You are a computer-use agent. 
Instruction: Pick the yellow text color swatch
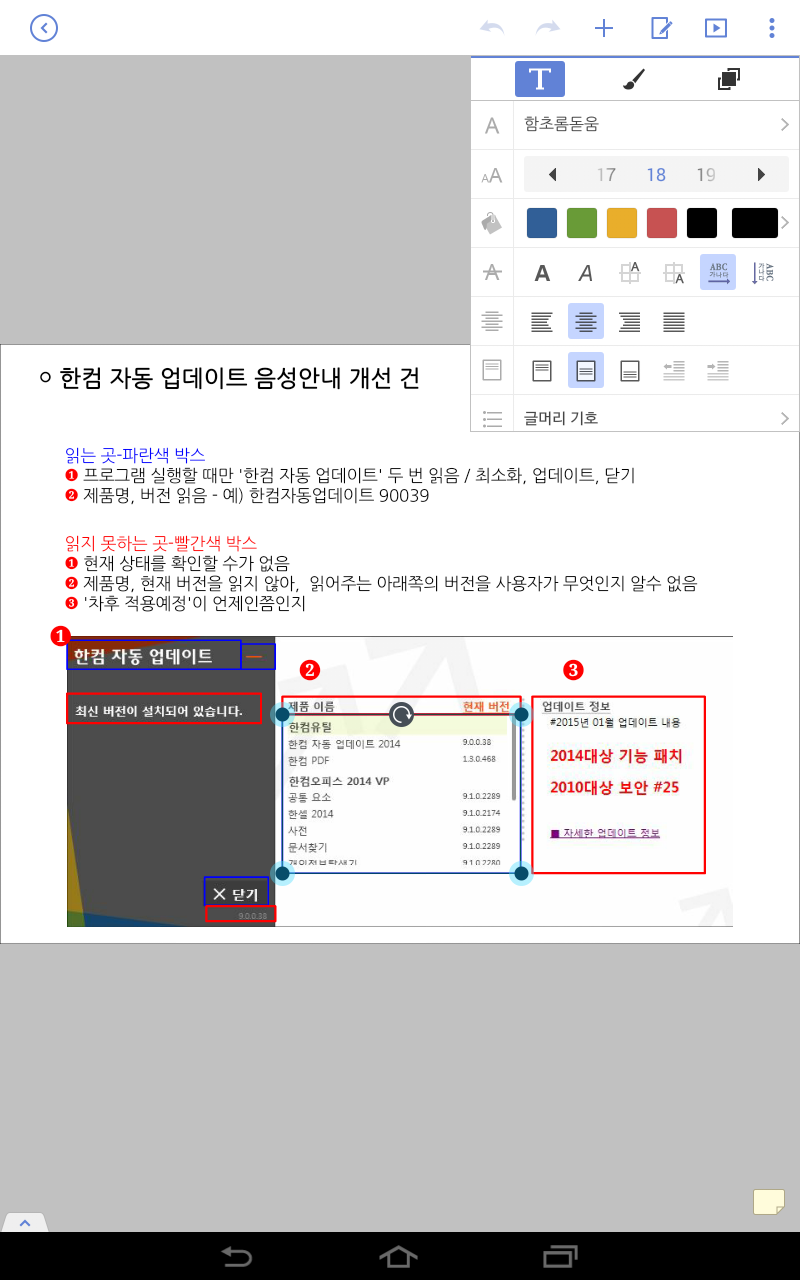622,223
